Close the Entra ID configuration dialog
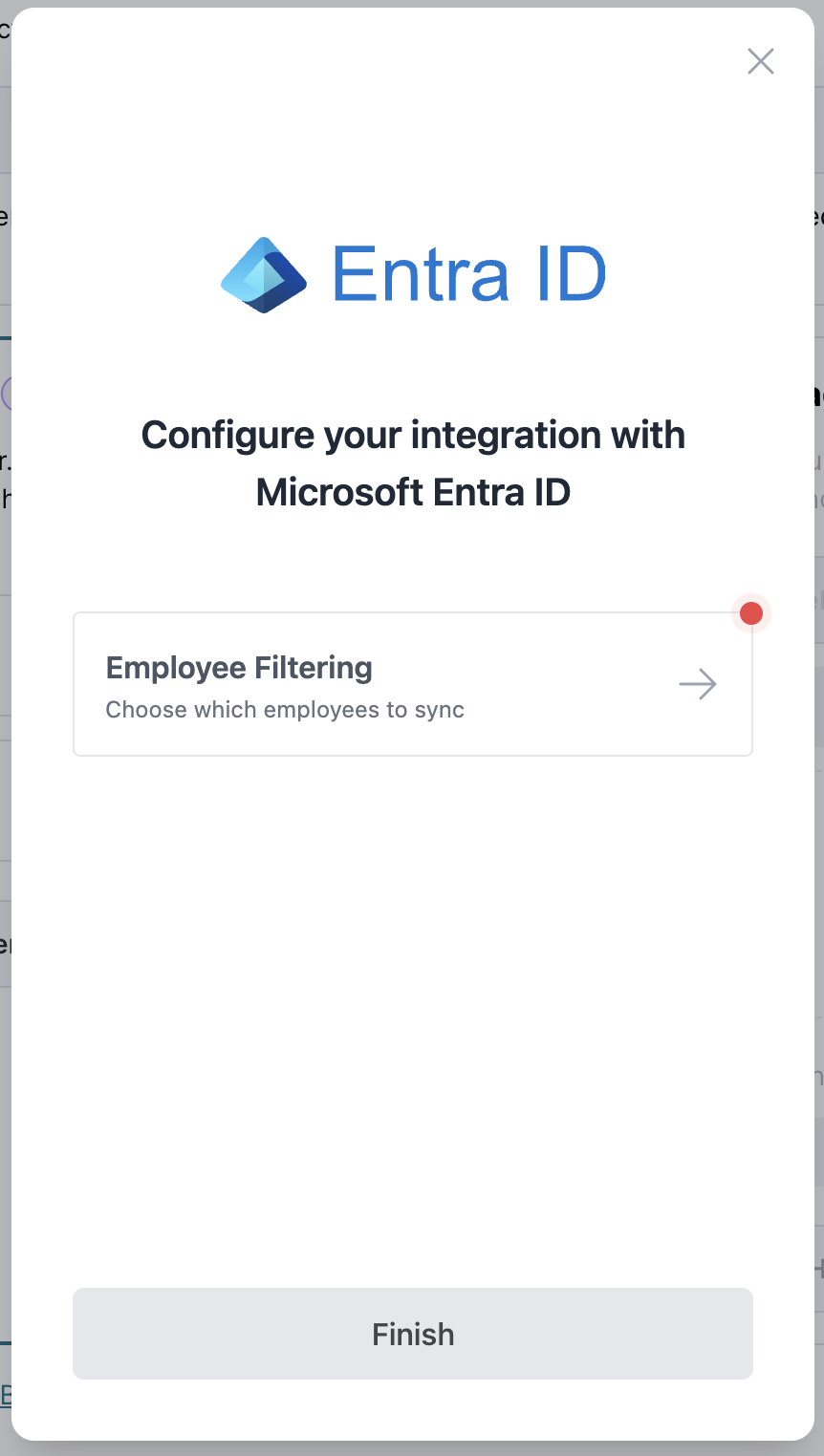Image resolution: width=824 pixels, height=1456 pixels. click(760, 62)
